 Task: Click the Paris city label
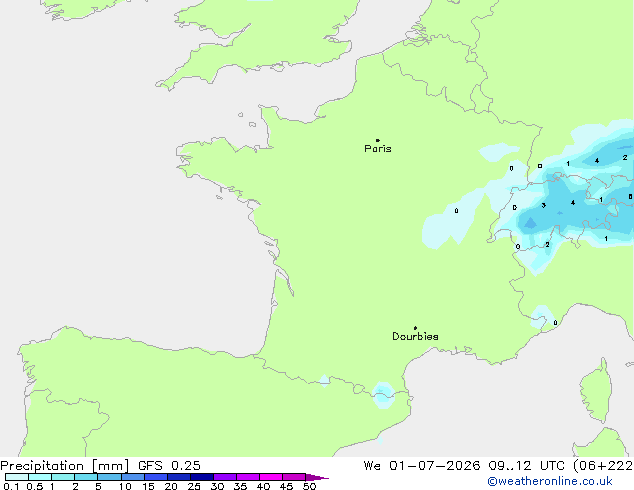click(378, 149)
